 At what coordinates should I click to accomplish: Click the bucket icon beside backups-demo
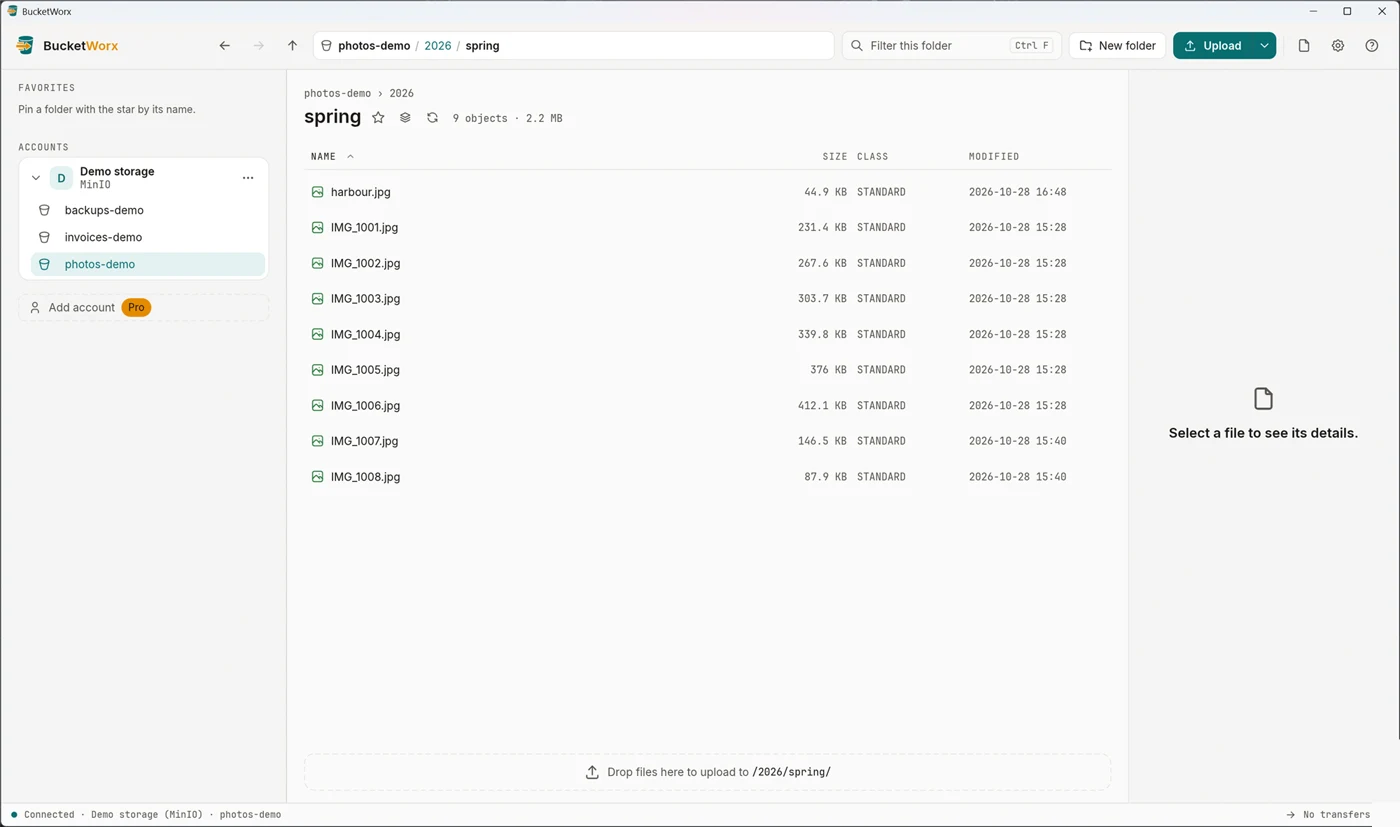tap(44, 210)
